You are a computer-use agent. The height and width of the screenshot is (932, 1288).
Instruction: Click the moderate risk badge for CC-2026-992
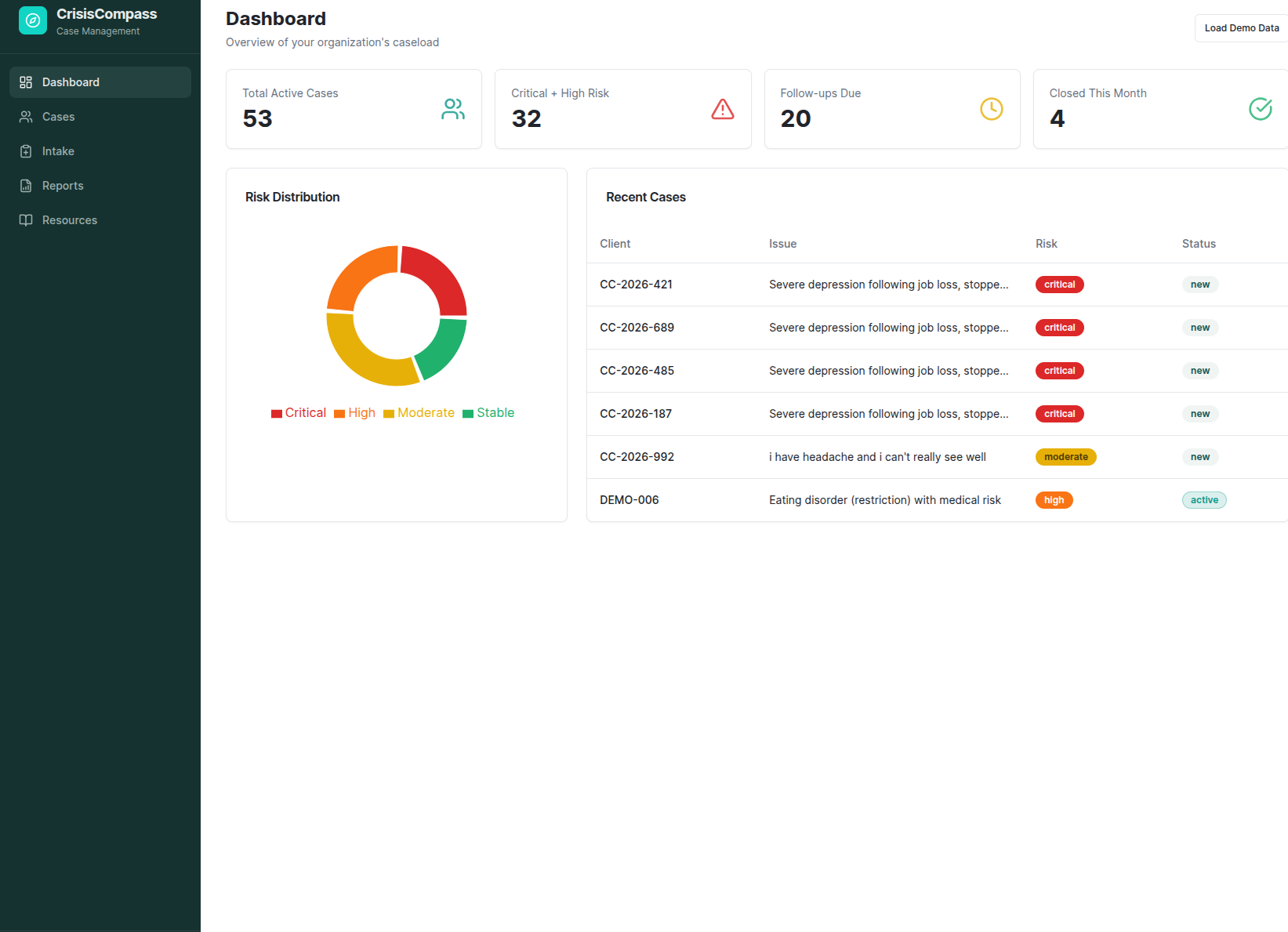(x=1065, y=457)
